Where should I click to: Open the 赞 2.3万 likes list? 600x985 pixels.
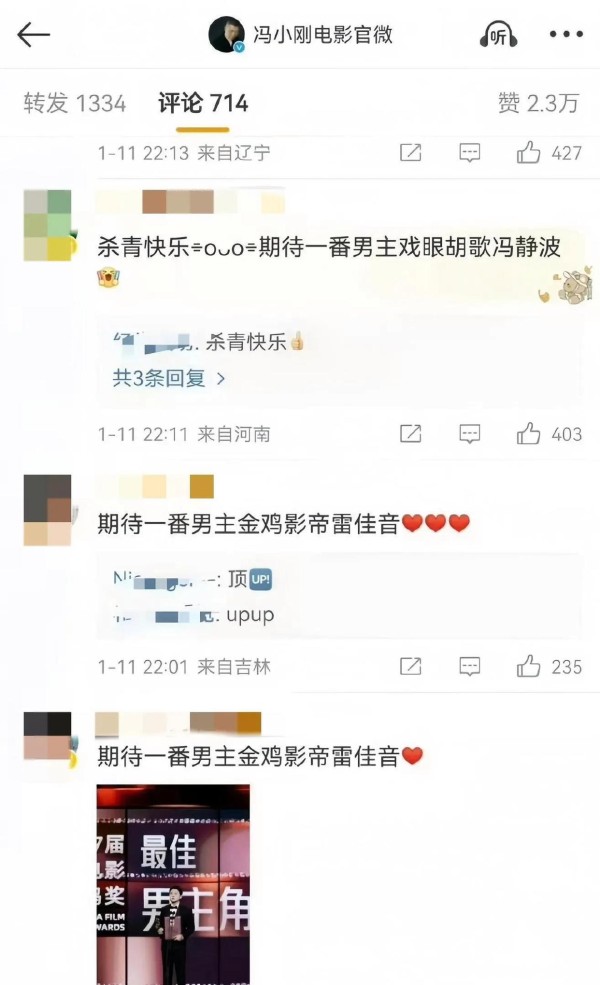(x=538, y=103)
